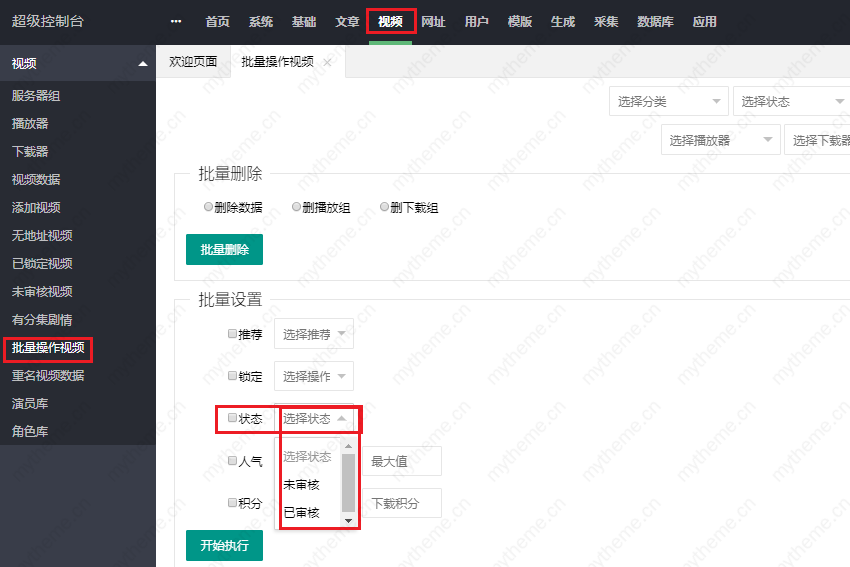Click the 最大值 input field
The height and width of the screenshot is (567, 850).
coord(401,461)
